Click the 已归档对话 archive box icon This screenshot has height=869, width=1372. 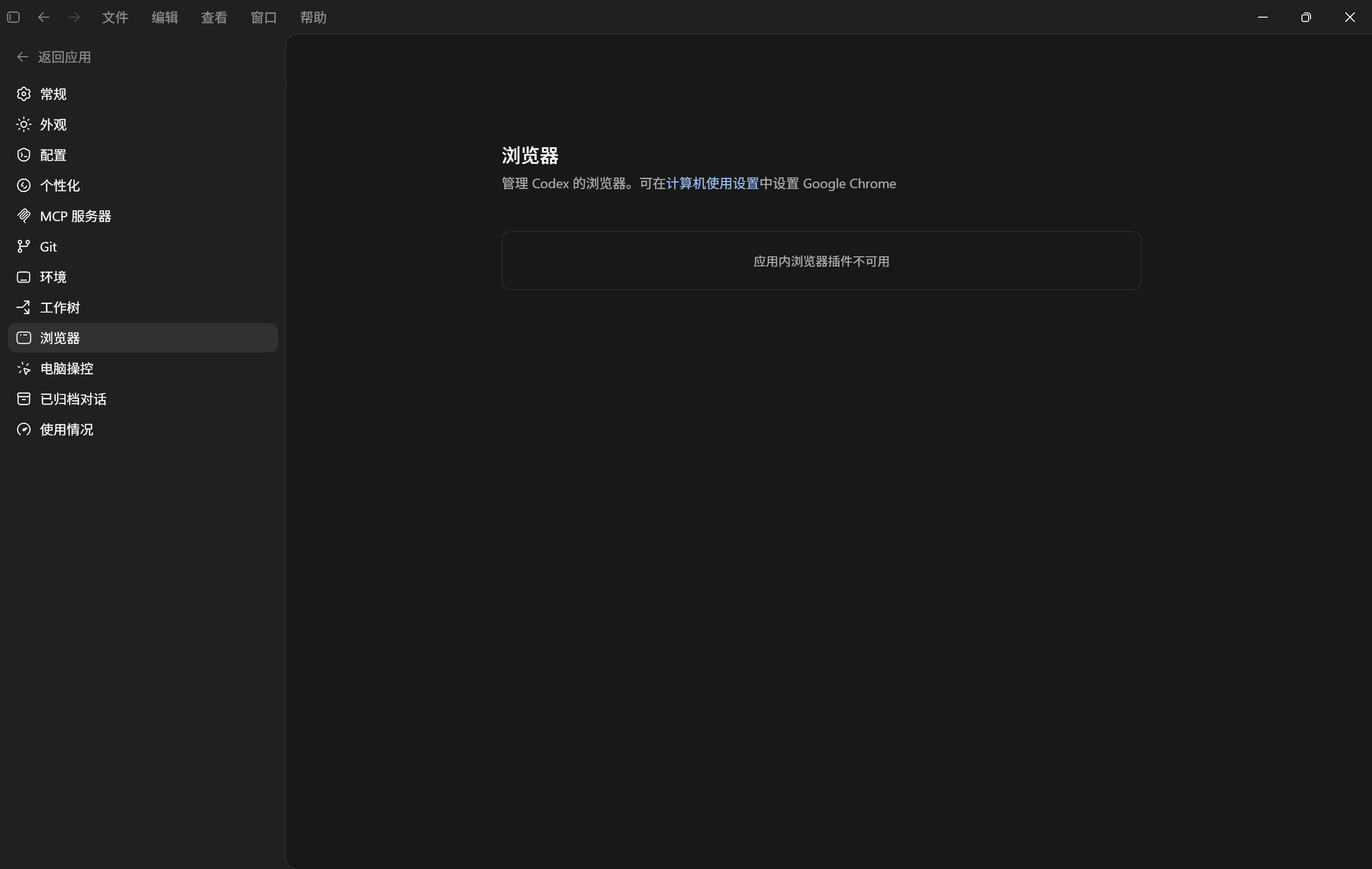coord(23,399)
